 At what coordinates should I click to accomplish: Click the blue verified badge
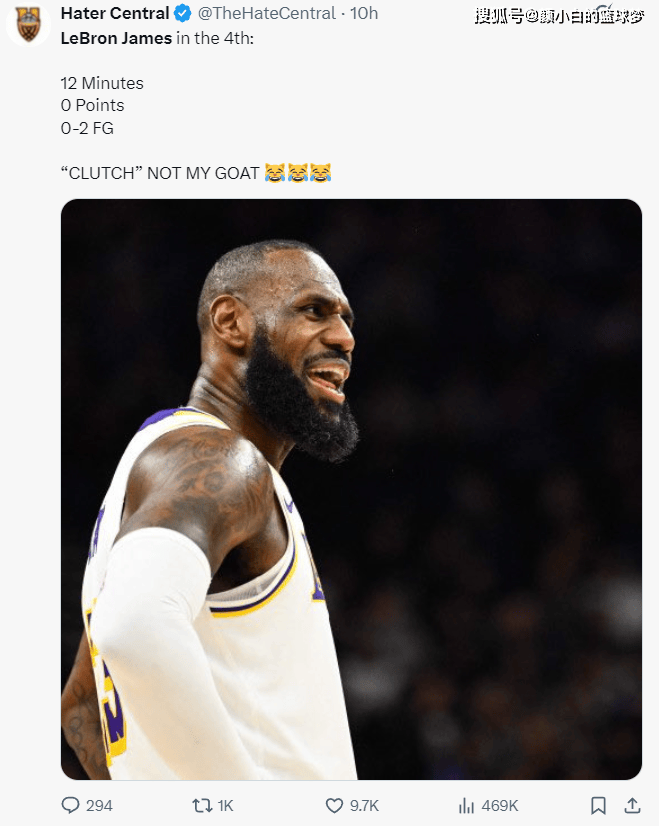(x=183, y=13)
